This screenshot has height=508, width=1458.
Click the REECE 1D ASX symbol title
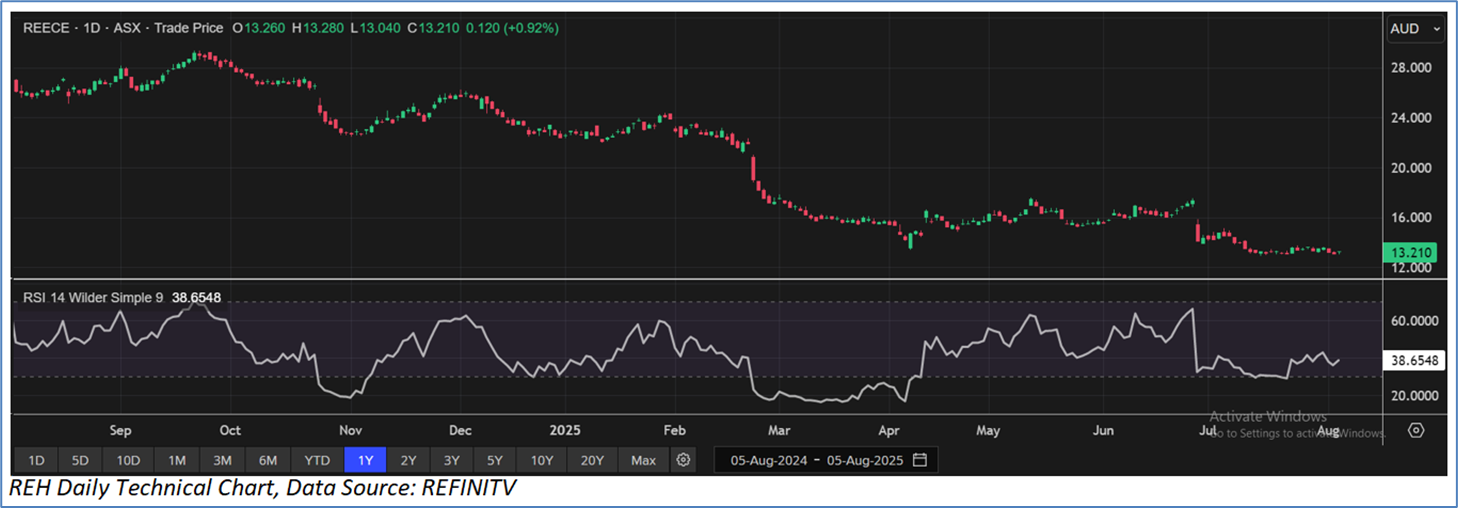(x=124, y=28)
